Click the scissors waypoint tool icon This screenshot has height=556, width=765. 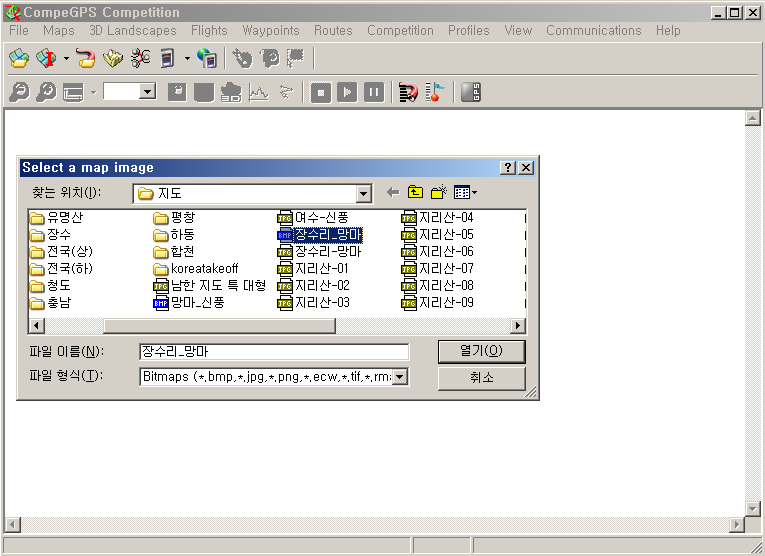click(140, 59)
